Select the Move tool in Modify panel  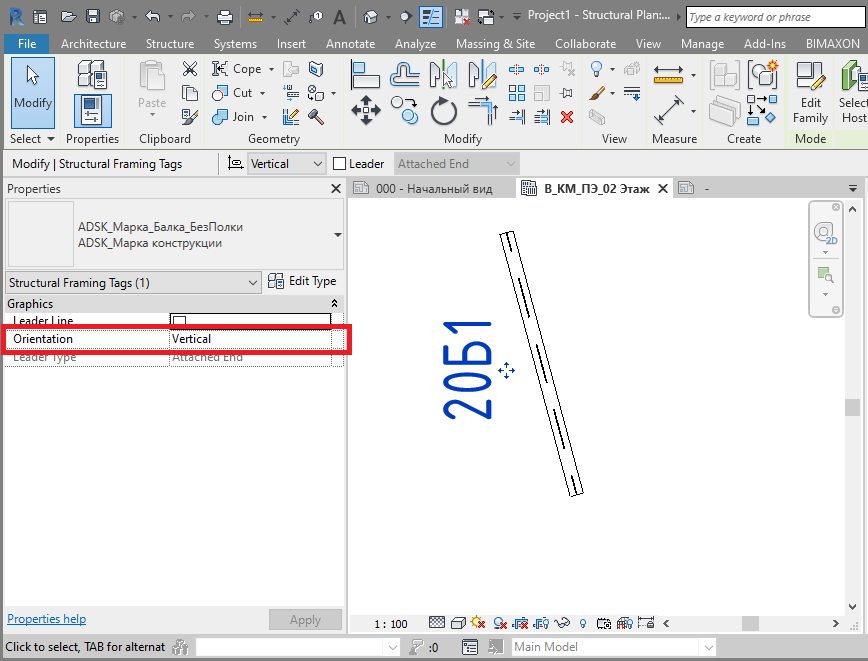(x=365, y=110)
